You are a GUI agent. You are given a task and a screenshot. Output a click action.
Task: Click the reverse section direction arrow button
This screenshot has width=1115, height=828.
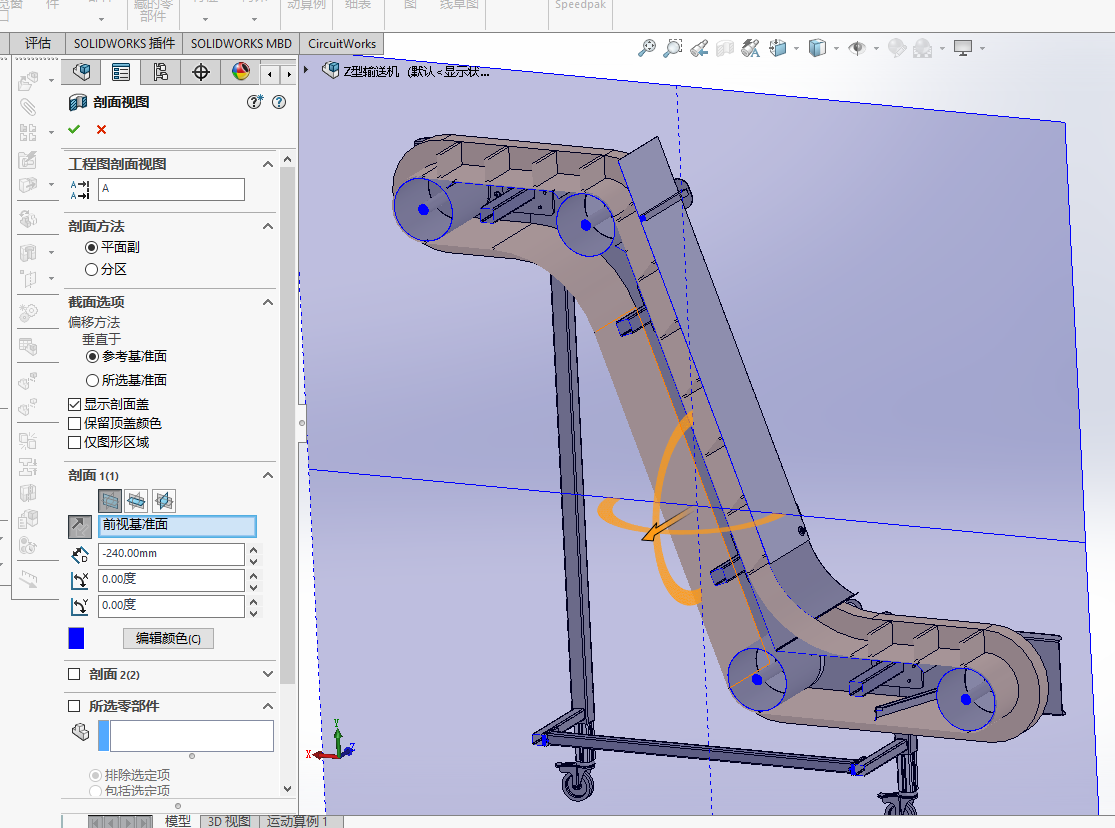tap(79, 525)
